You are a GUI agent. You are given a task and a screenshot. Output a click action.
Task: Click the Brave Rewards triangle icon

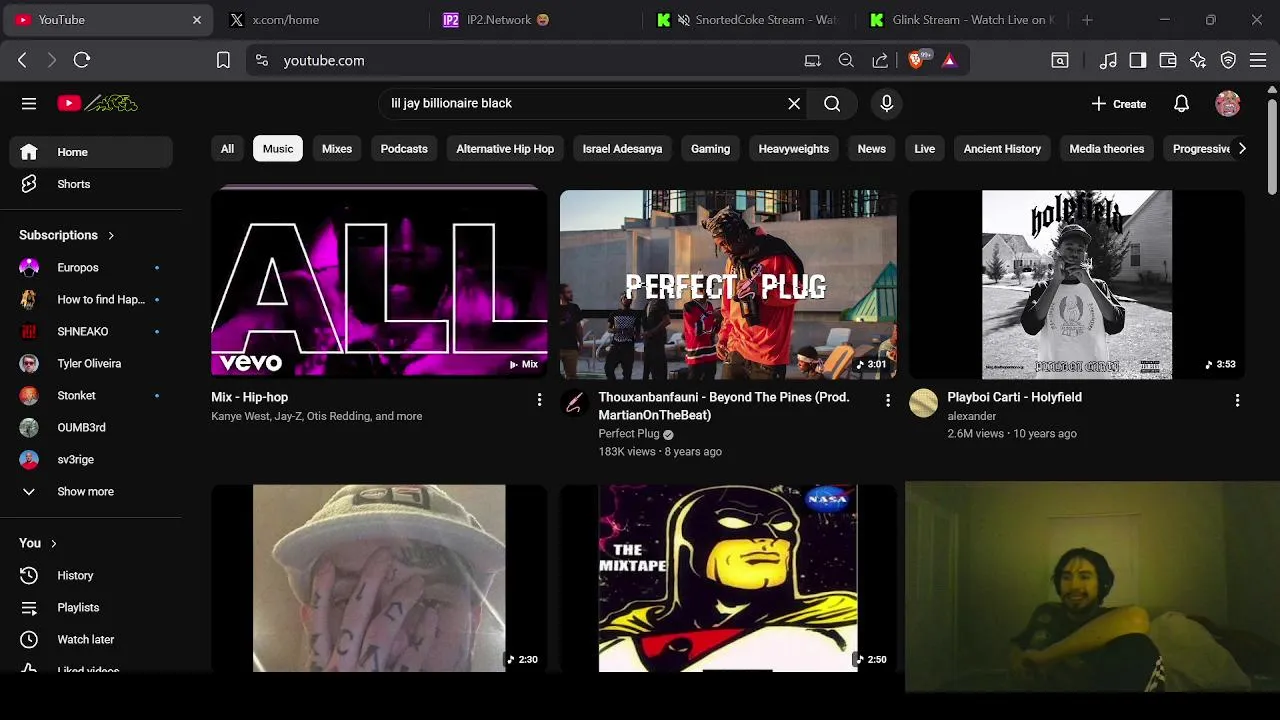(949, 60)
